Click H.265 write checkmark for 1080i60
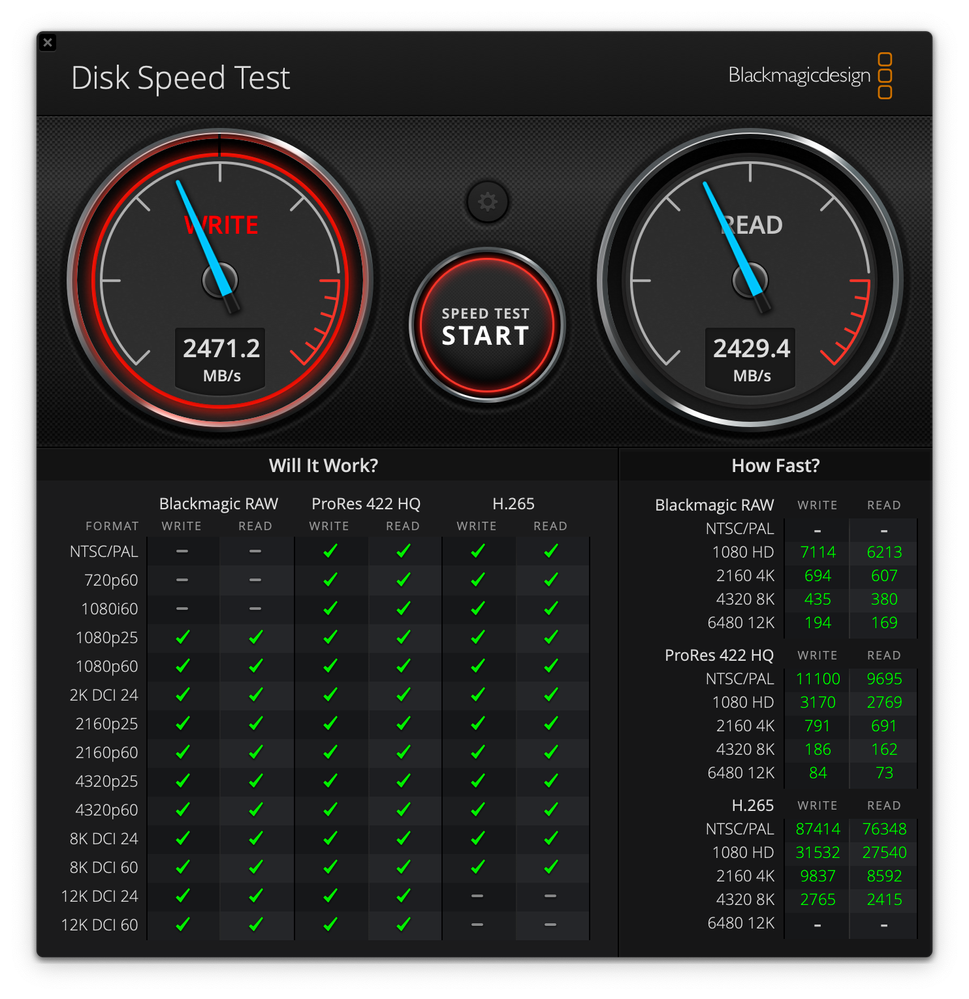 tap(478, 608)
